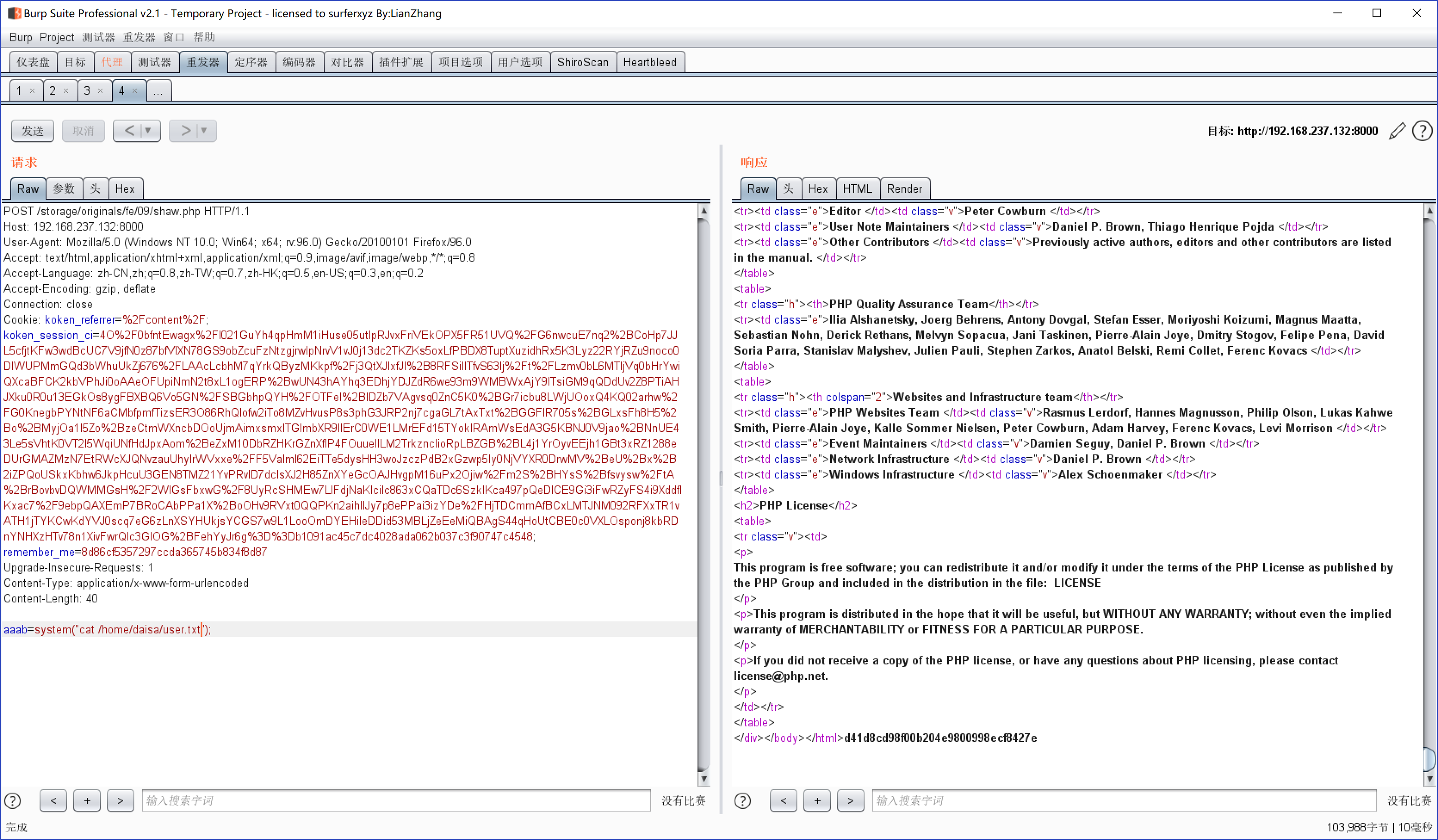The height and width of the screenshot is (840, 1438).
Task: Close Repeater tab 4
Action: 135,91
